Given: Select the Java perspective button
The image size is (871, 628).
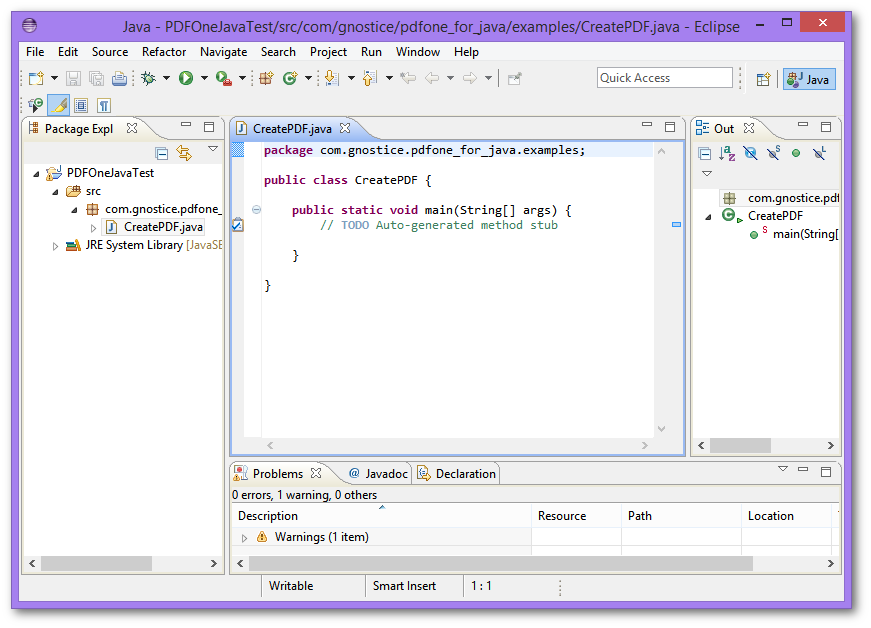Looking at the screenshot, I should (809, 79).
